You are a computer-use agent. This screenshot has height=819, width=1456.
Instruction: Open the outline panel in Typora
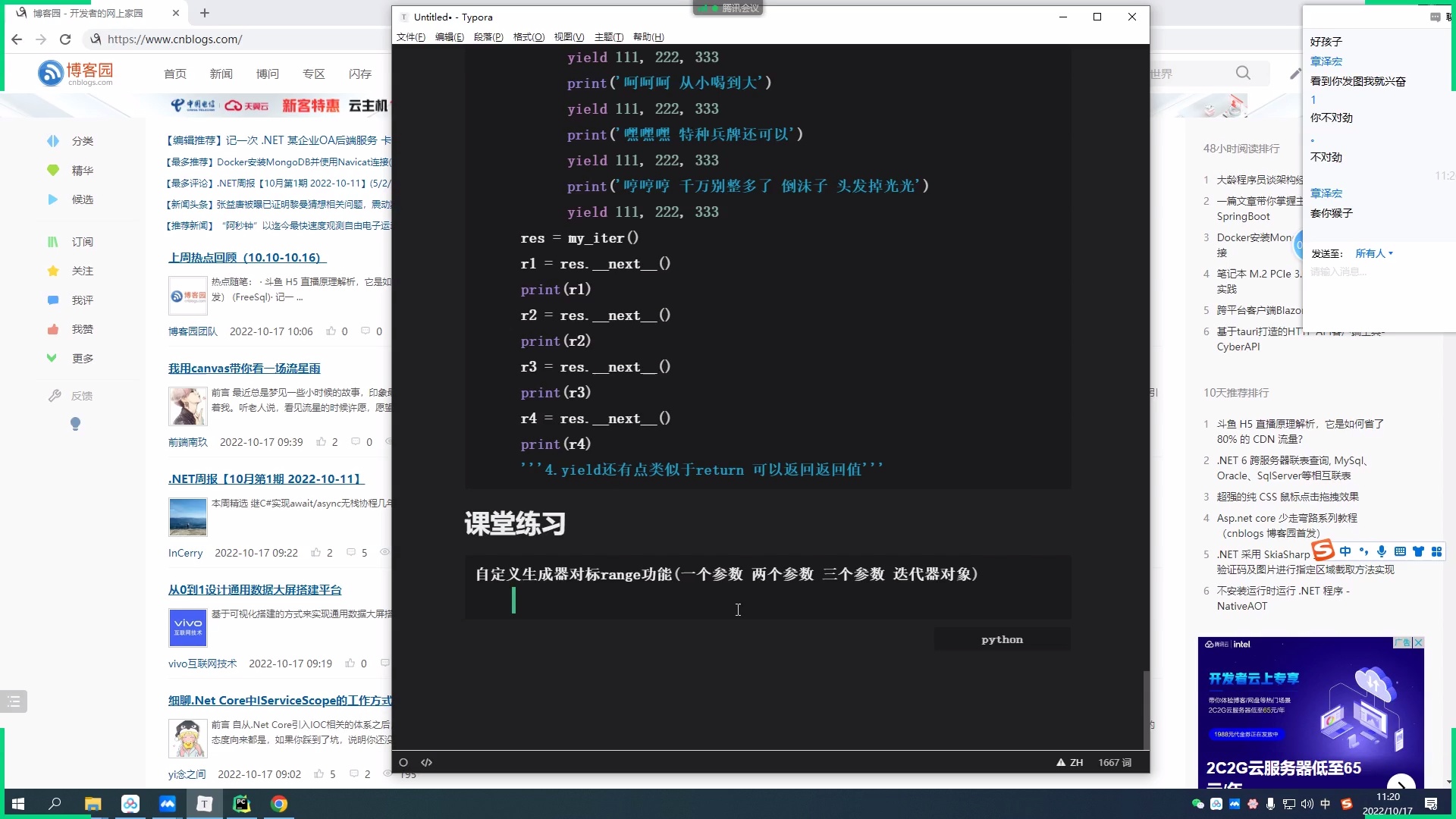point(403,762)
